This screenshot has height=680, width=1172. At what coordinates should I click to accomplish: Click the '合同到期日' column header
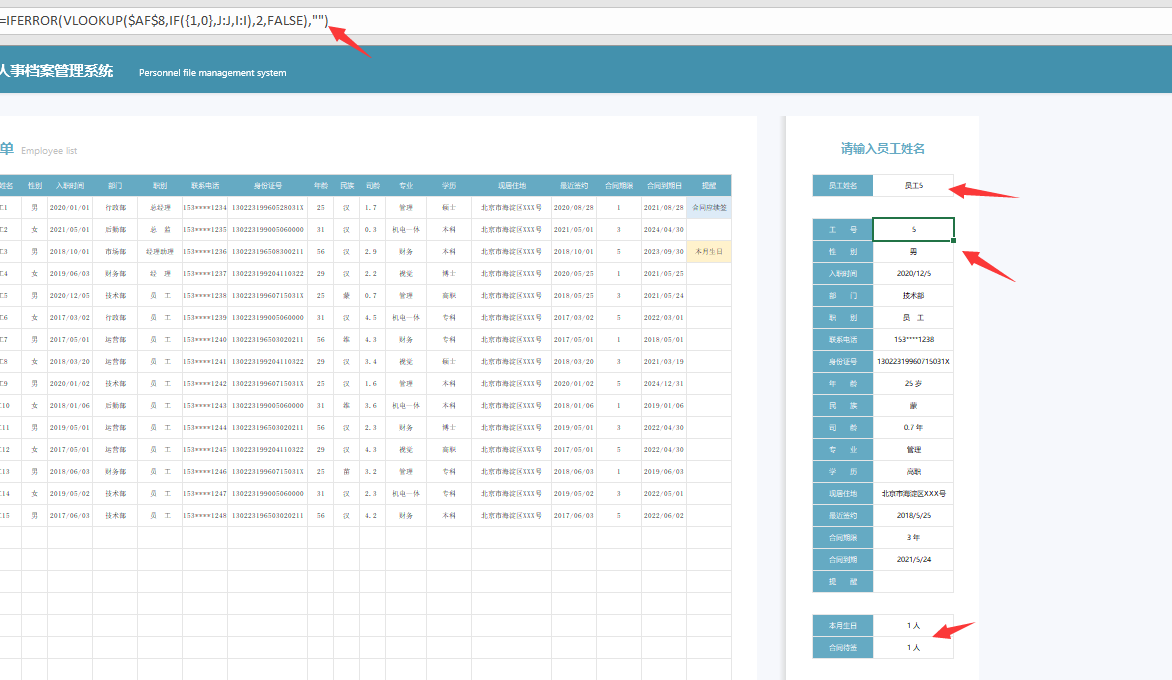(x=664, y=185)
